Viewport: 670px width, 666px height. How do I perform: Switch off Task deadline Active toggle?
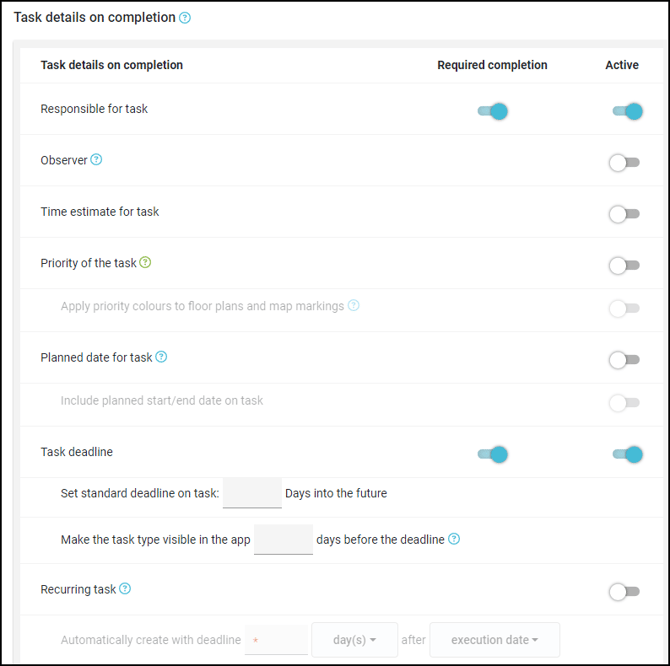(x=627, y=454)
